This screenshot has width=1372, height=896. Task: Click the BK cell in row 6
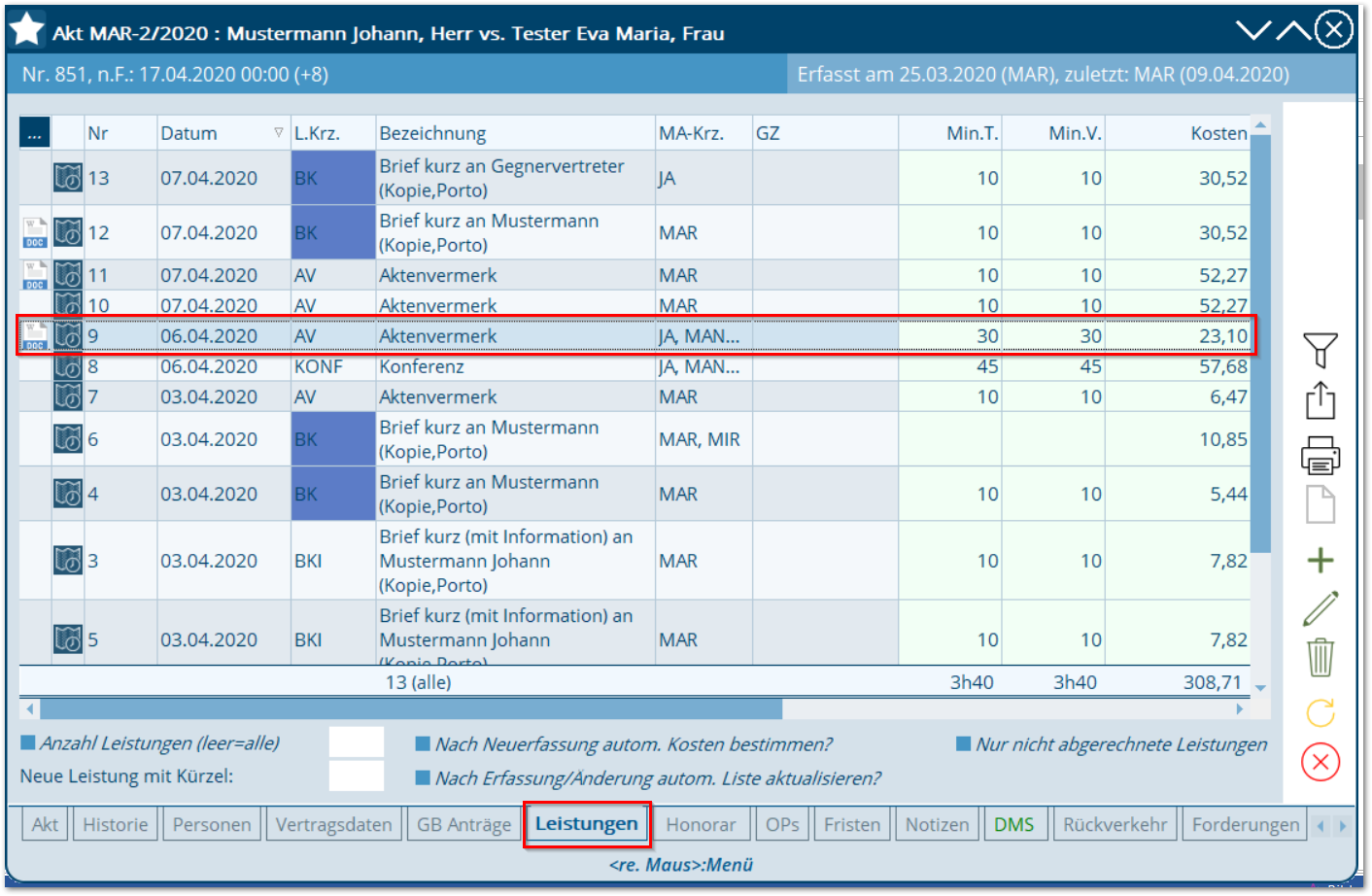point(333,439)
